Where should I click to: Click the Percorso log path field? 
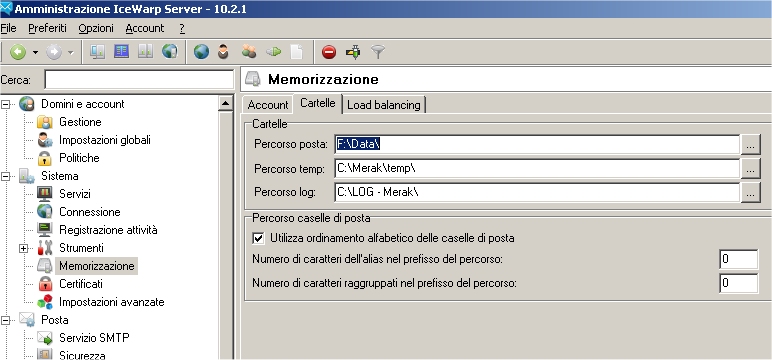(537, 193)
